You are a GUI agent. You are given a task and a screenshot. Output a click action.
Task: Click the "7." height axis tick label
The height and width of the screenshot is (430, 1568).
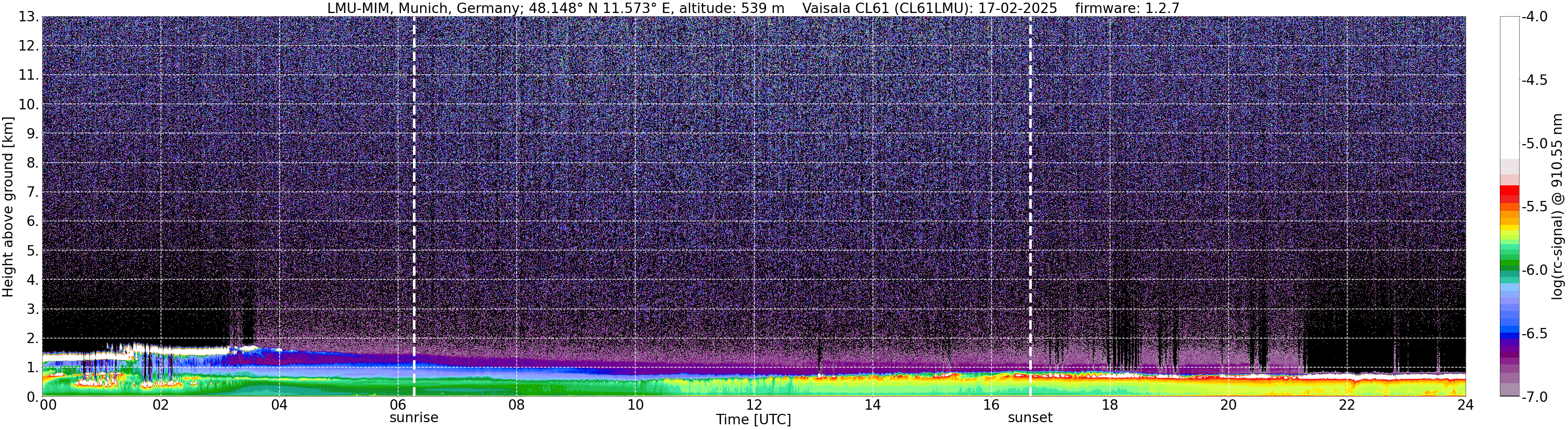tap(33, 193)
